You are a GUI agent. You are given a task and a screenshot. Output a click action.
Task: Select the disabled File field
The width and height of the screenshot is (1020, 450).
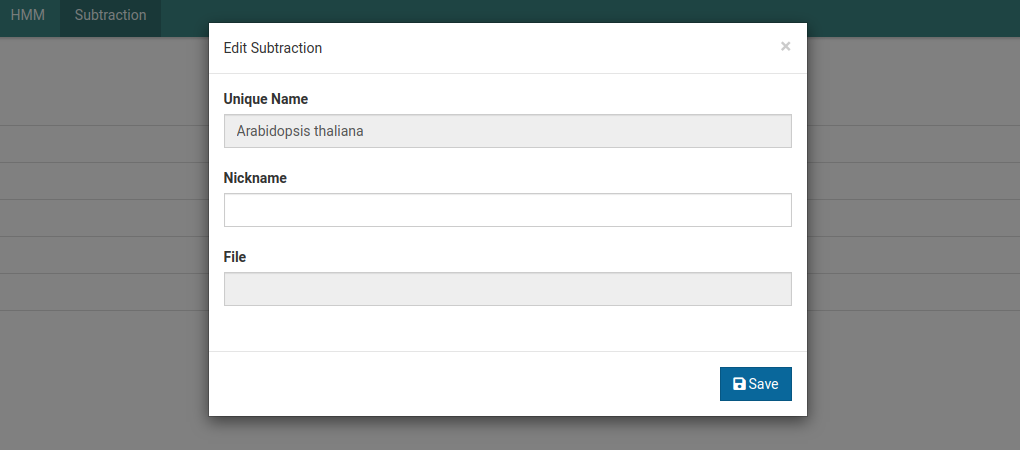point(507,289)
